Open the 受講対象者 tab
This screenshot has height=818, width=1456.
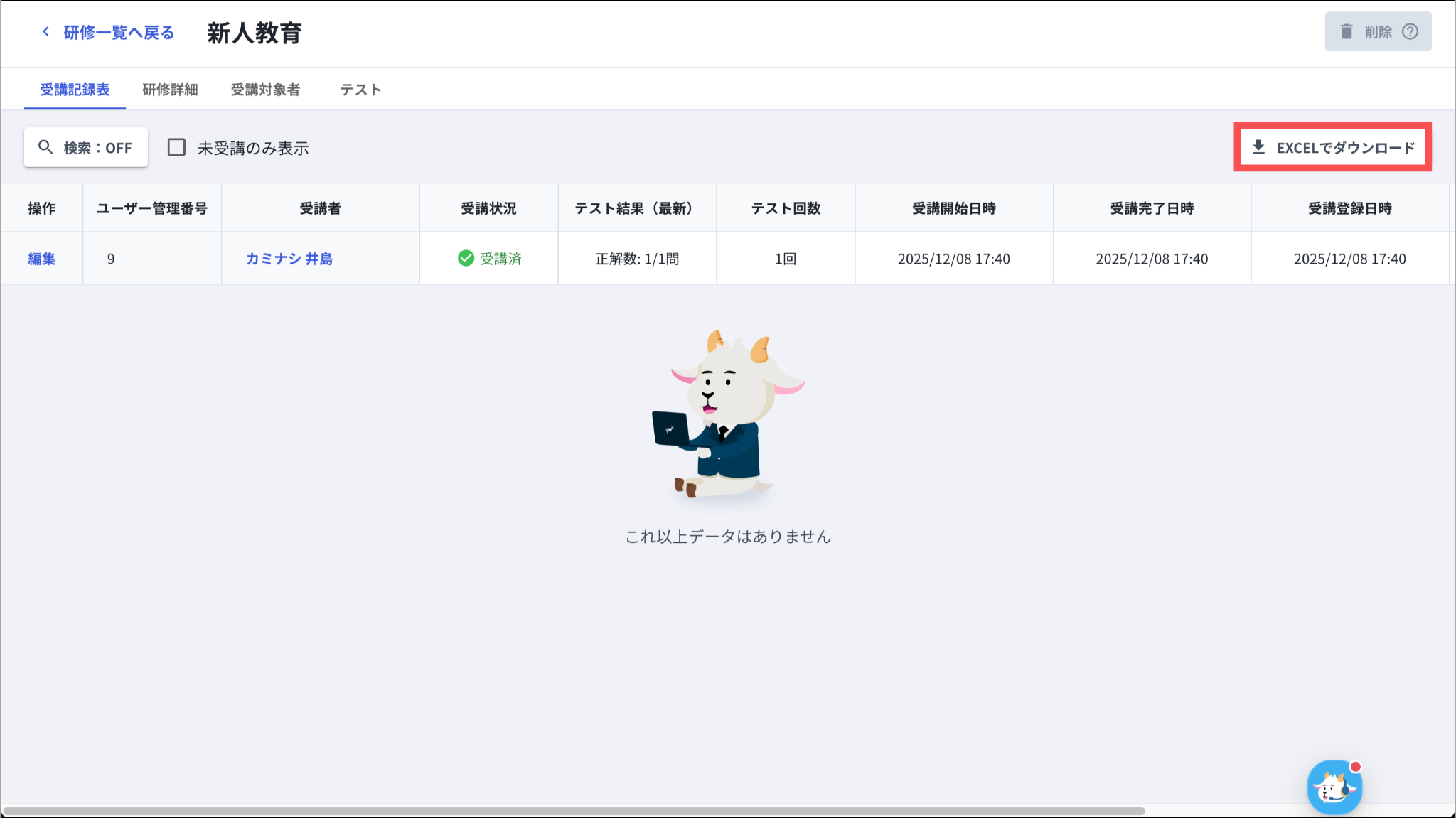point(265,90)
